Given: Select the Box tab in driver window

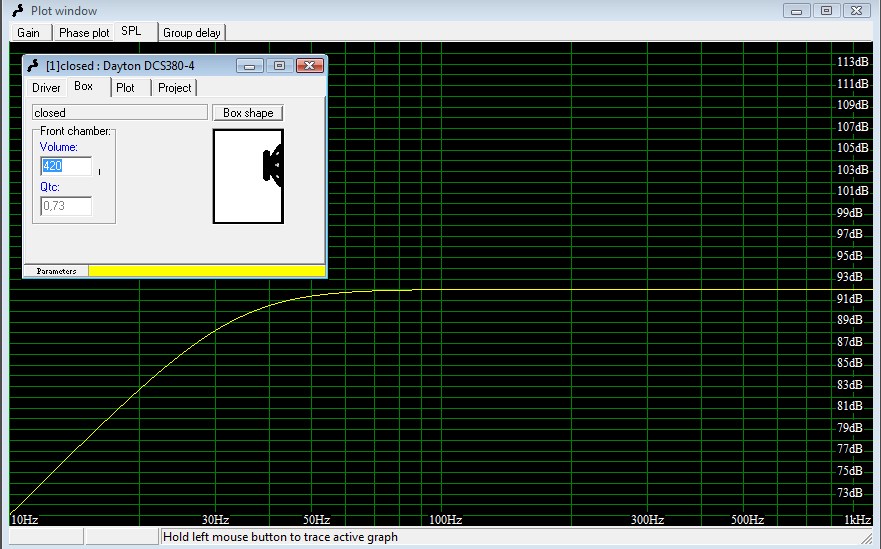Looking at the screenshot, I should (88, 86).
